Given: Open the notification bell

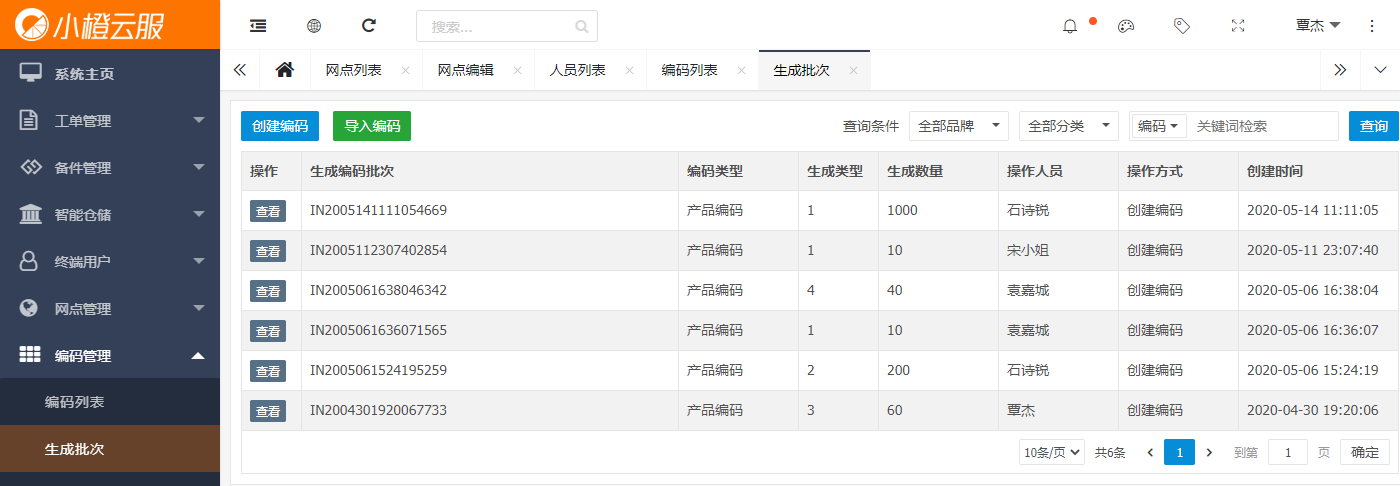Looking at the screenshot, I should pos(1070,26).
